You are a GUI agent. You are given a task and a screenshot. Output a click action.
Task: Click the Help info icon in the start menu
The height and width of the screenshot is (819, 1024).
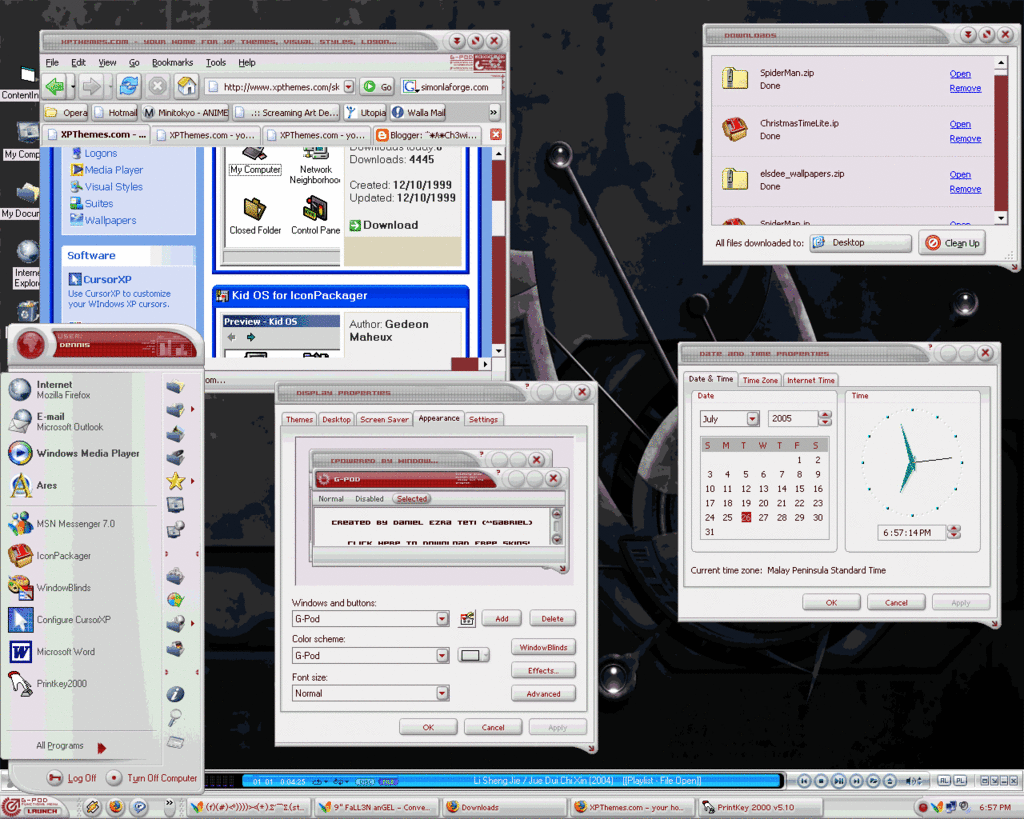click(175, 694)
